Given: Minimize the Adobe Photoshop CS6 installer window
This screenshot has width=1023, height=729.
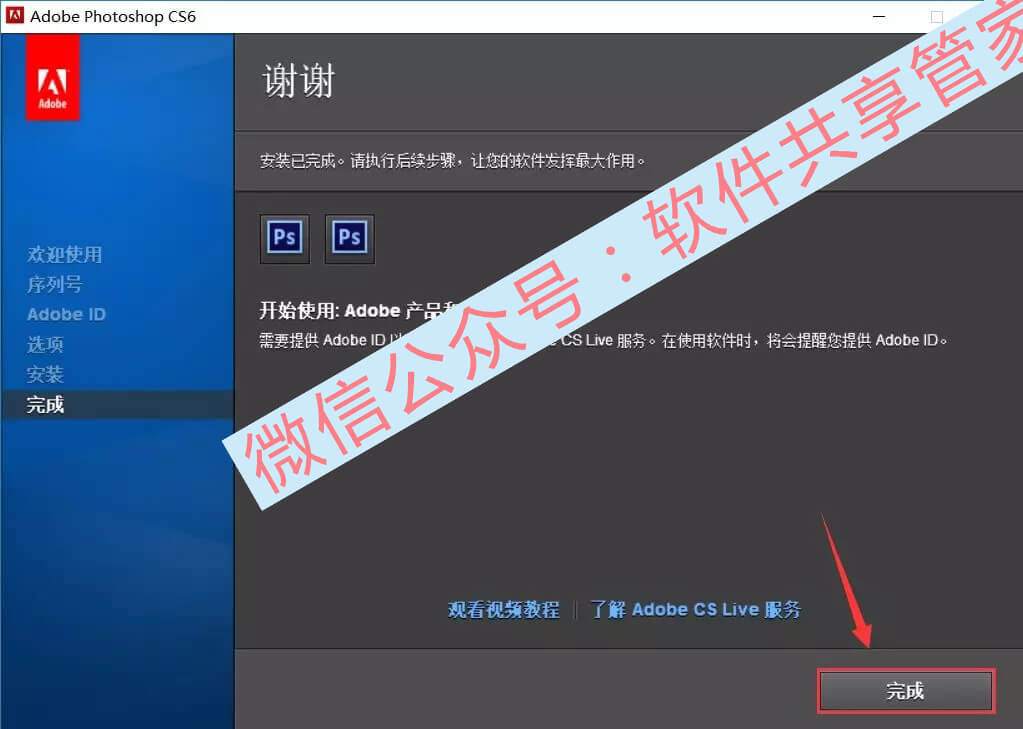Looking at the screenshot, I should tap(879, 16).
